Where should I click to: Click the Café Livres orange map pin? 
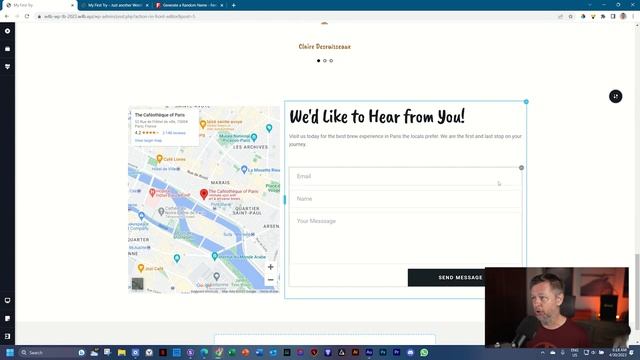tap(160, 158)
